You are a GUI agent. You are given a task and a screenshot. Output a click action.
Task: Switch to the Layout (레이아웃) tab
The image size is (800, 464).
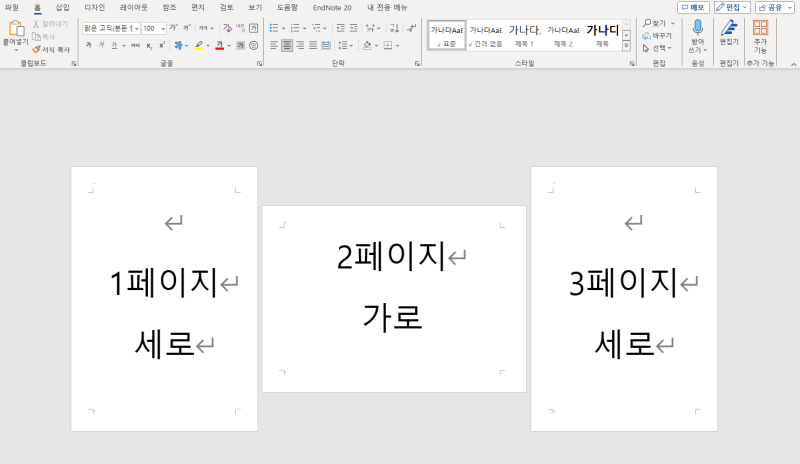134,8
